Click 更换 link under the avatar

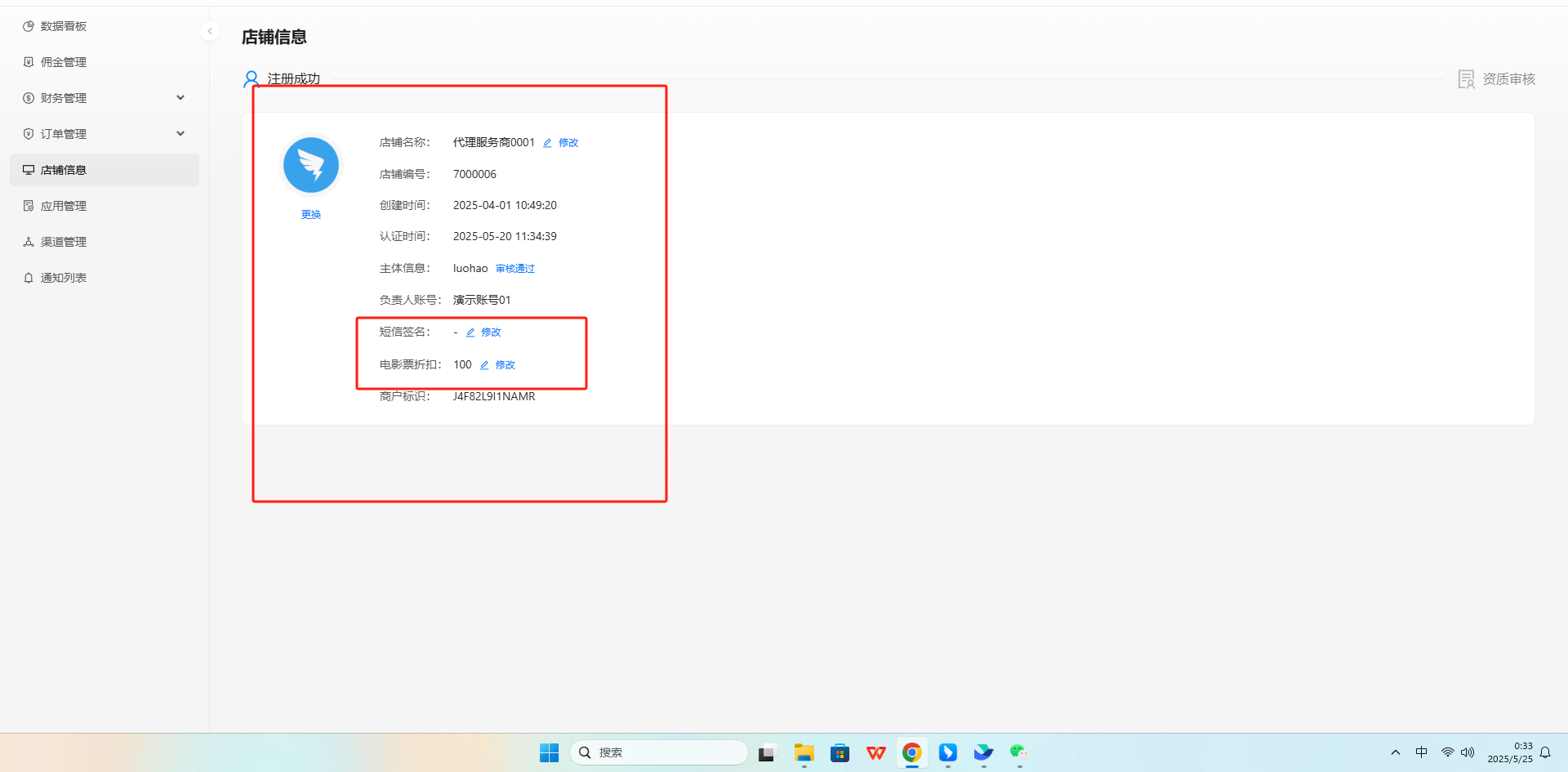coord(311,215)
